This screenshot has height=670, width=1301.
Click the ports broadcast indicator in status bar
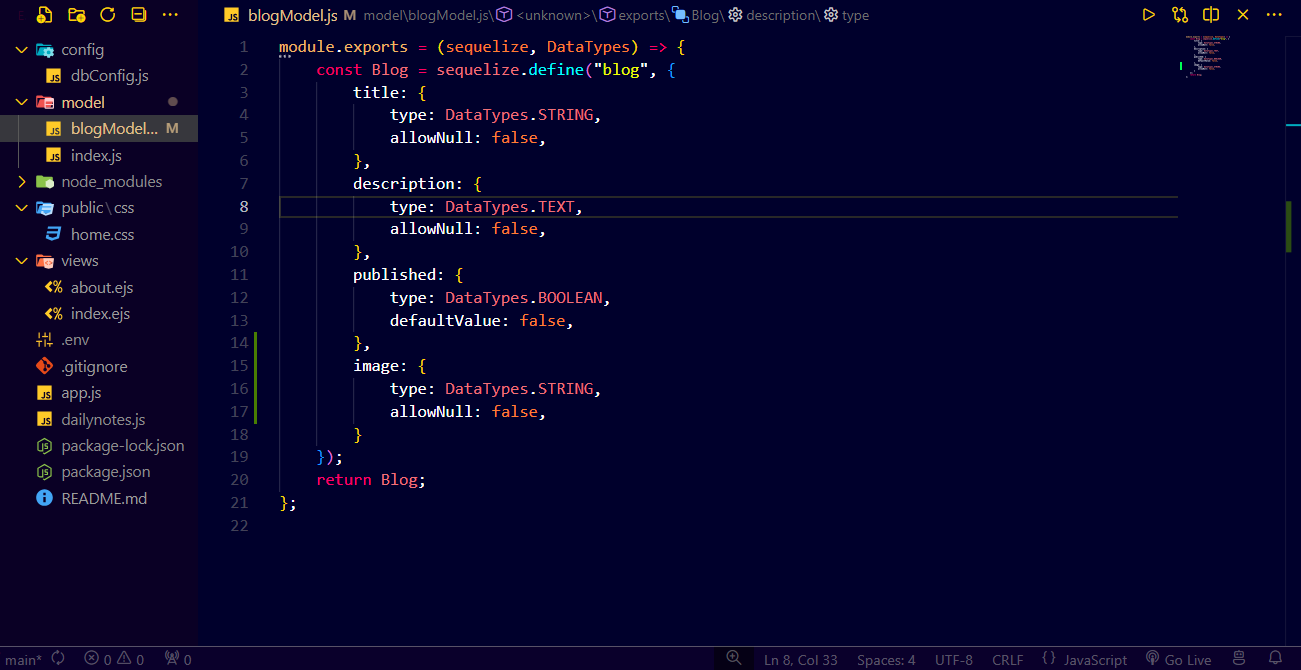[178, 659]
